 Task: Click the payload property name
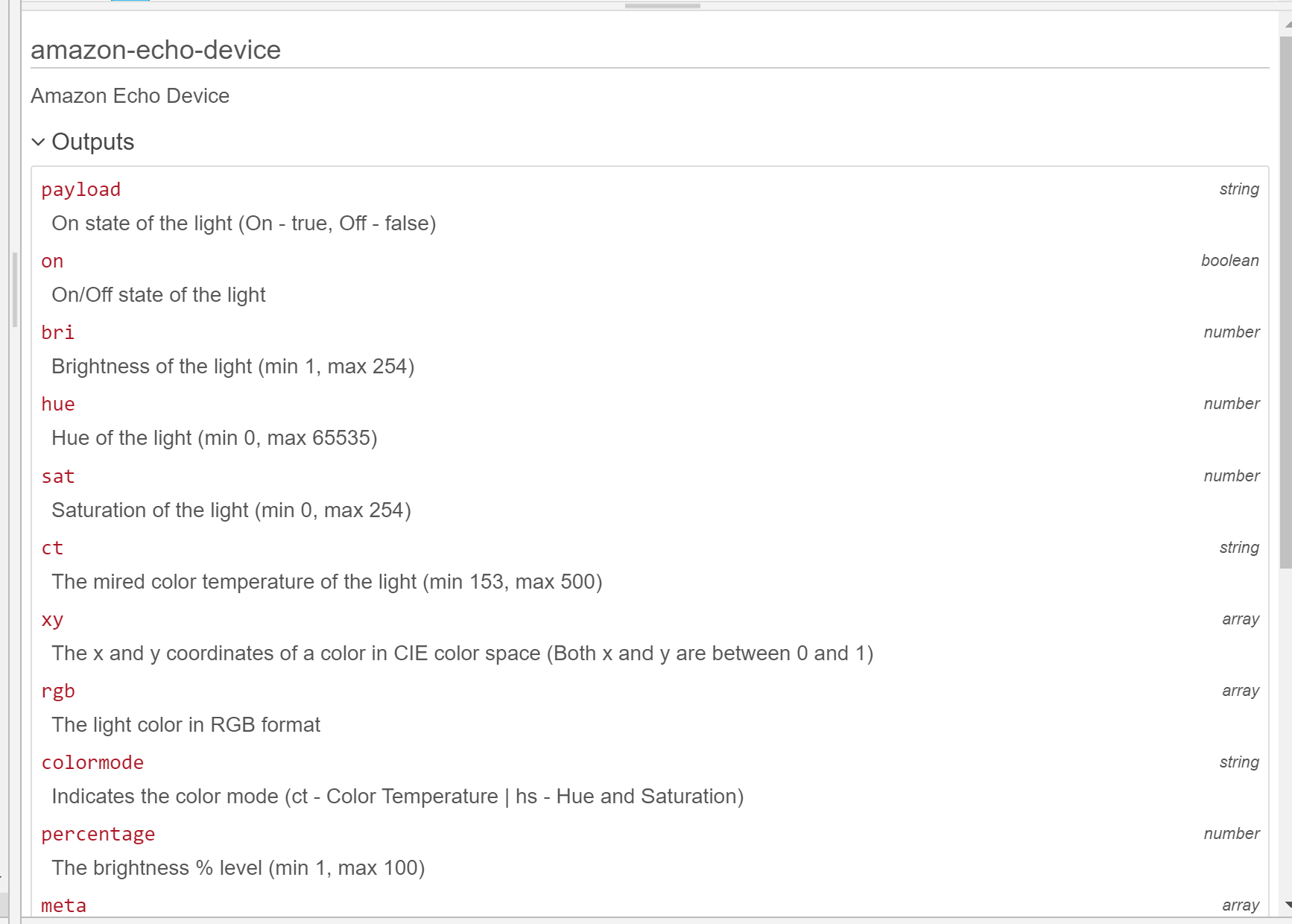point(80,190)
